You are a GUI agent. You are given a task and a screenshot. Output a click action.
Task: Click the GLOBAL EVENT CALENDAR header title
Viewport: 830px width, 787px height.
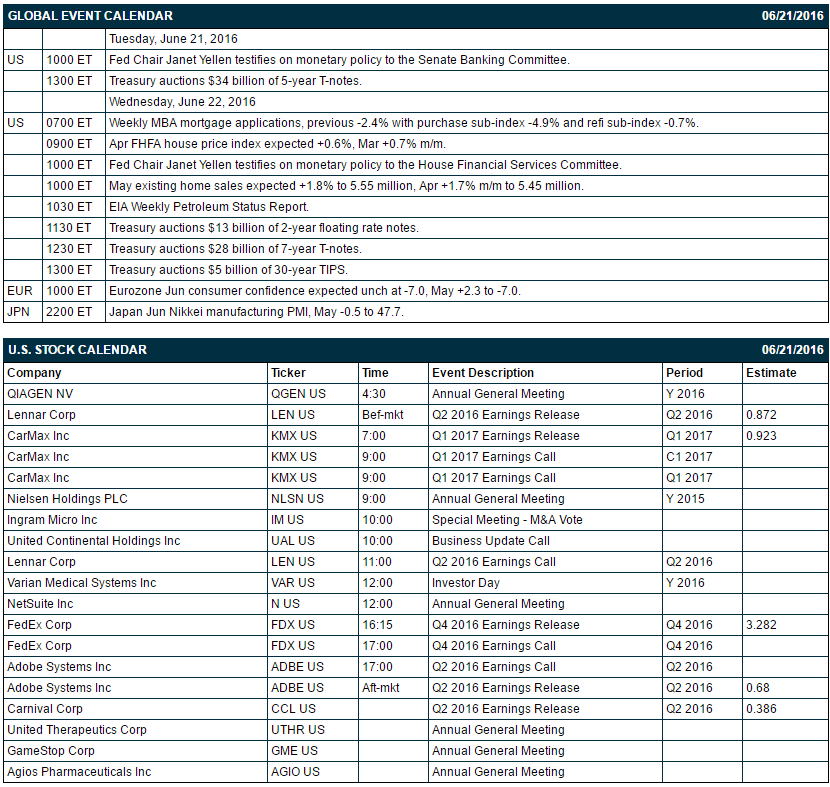coord(90,16)
